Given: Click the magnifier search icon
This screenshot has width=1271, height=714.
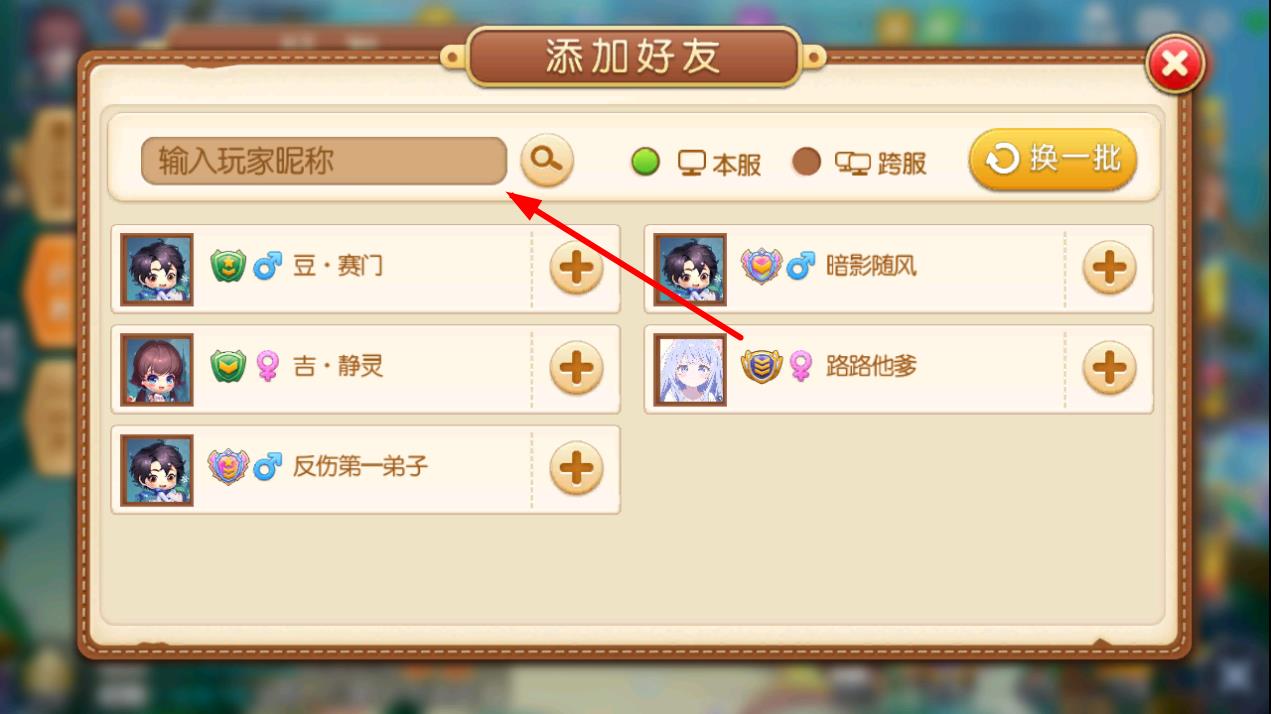Looking at the screenshot, I should tap(547, 160).
